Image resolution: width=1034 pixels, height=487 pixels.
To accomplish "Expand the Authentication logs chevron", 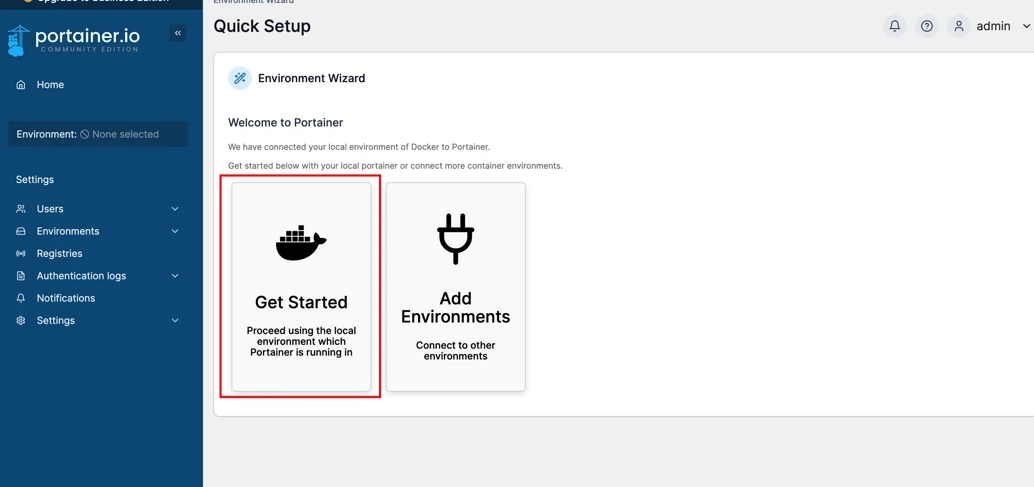I will [175, 276].
